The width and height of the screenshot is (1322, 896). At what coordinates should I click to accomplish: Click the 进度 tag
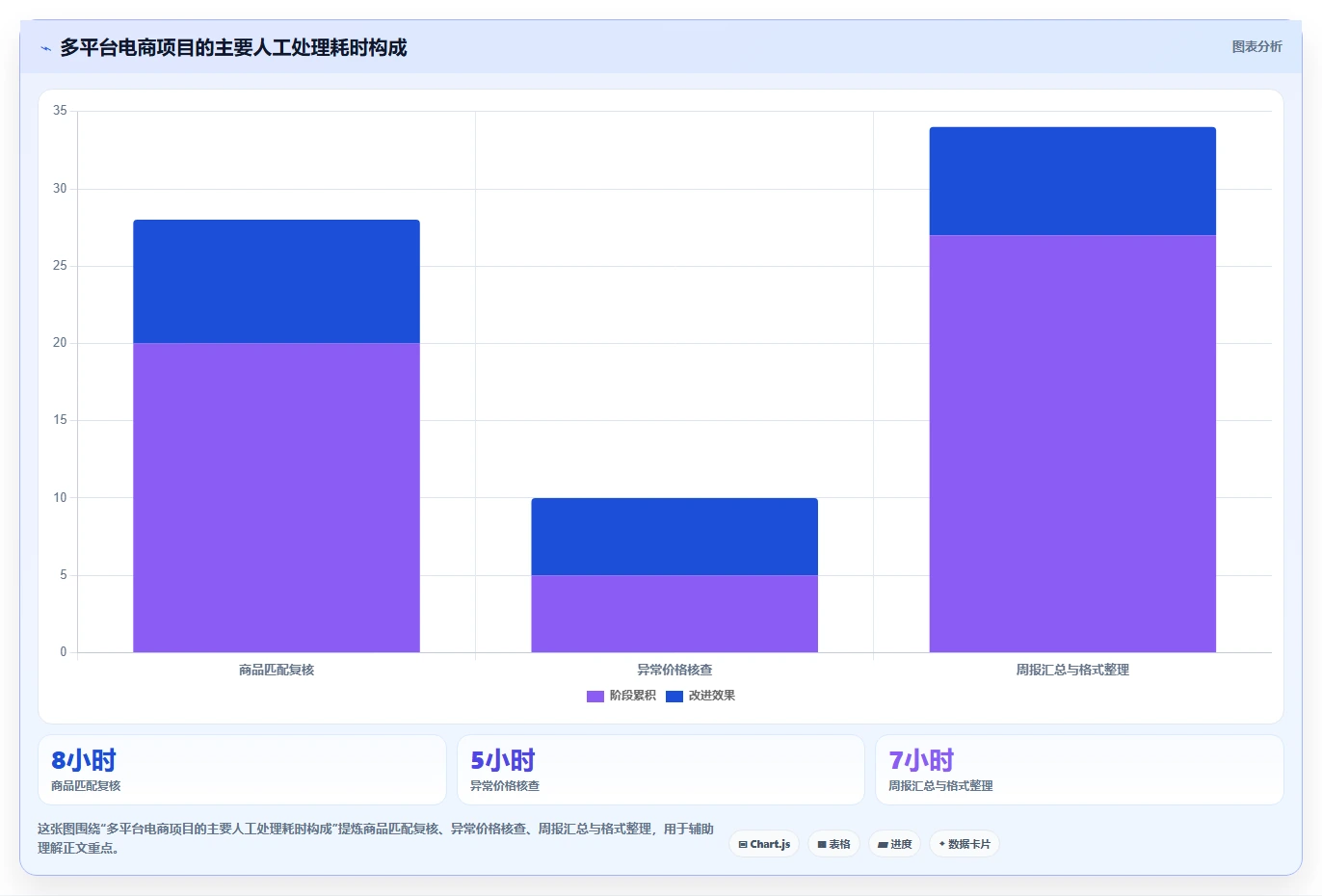tap(894, 844)
